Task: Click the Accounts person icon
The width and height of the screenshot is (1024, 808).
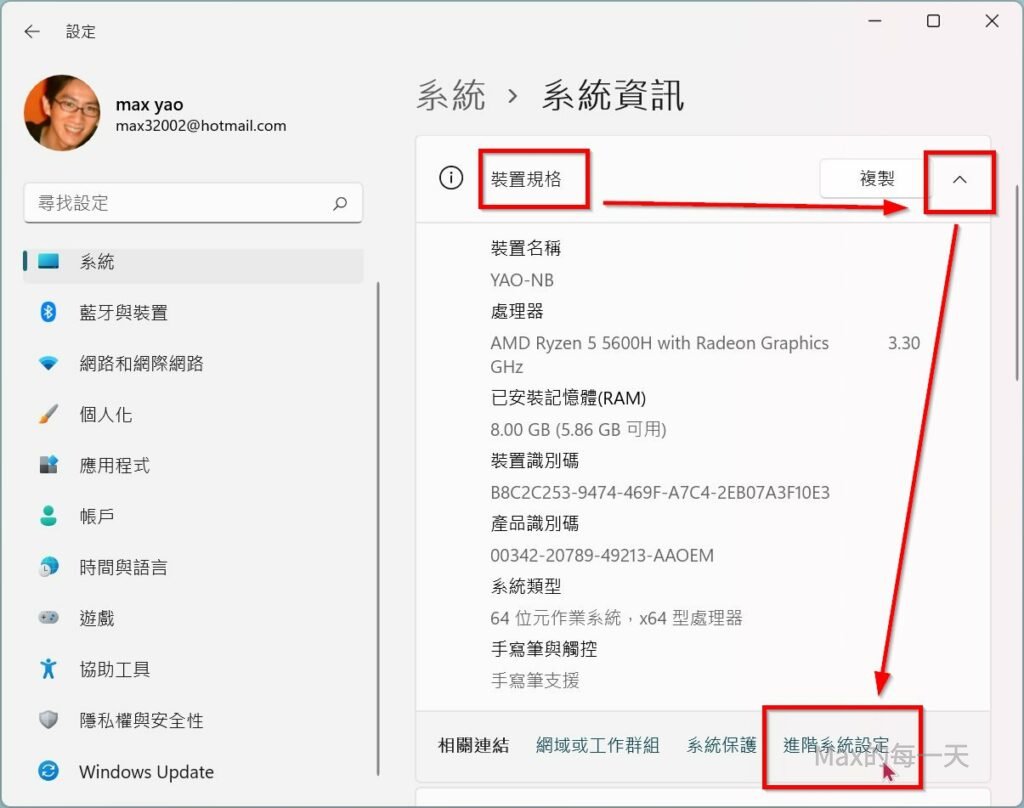Action: pos(48,517)
